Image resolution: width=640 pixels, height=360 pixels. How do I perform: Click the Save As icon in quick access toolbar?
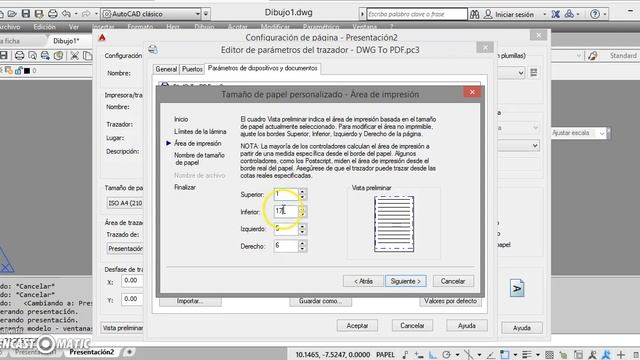(39, 14)
